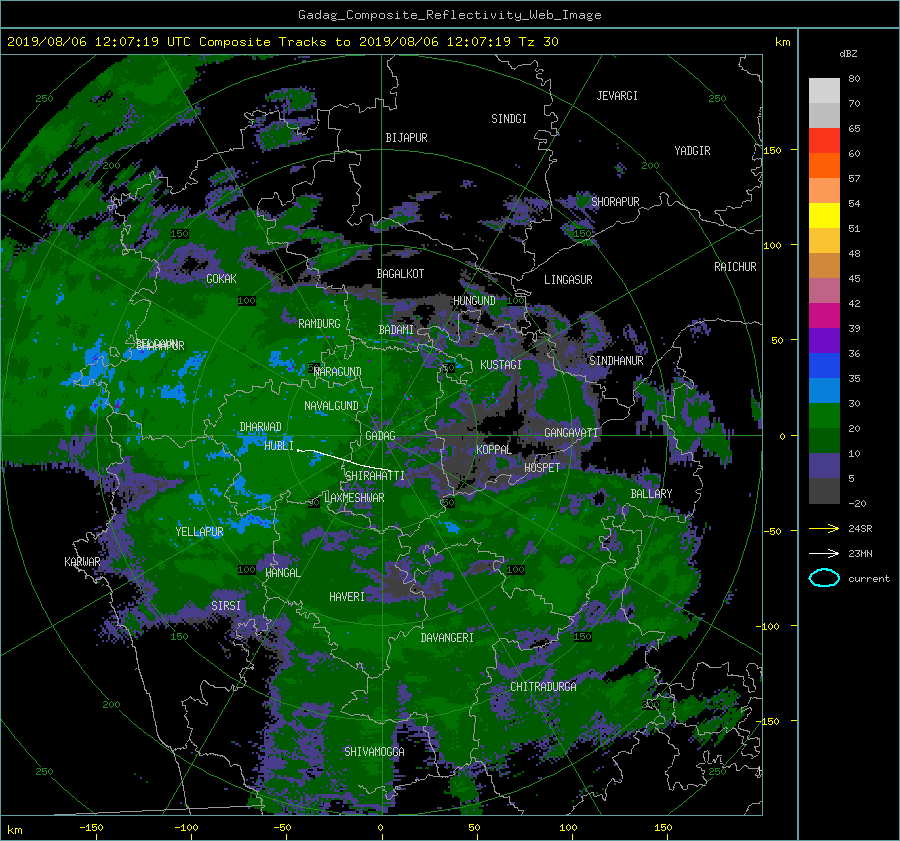This screenshot has height=841, width=900.
Task: Click the 150 tick on right km axis
Action: pyautogui.click(x=772, y=150)
